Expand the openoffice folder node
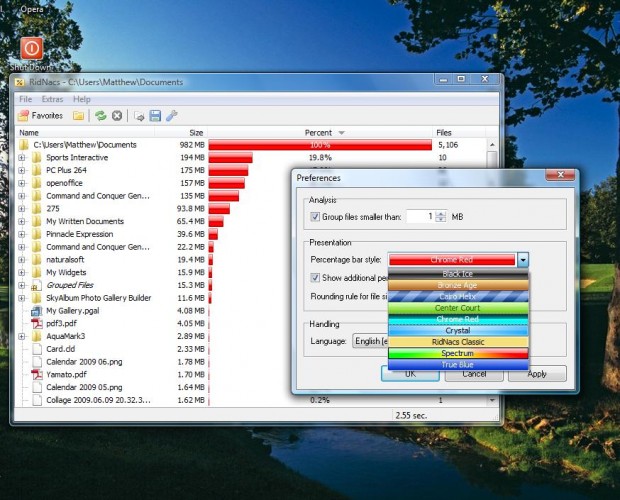 [x=22, y=183]
